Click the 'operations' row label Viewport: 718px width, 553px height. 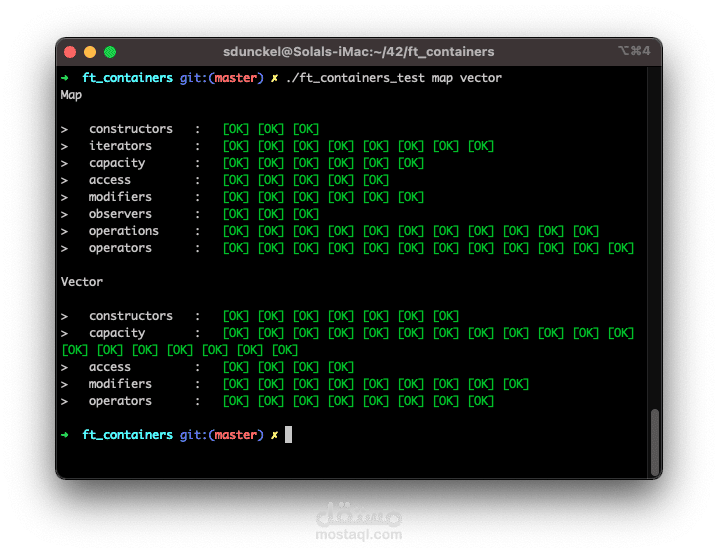124,231
